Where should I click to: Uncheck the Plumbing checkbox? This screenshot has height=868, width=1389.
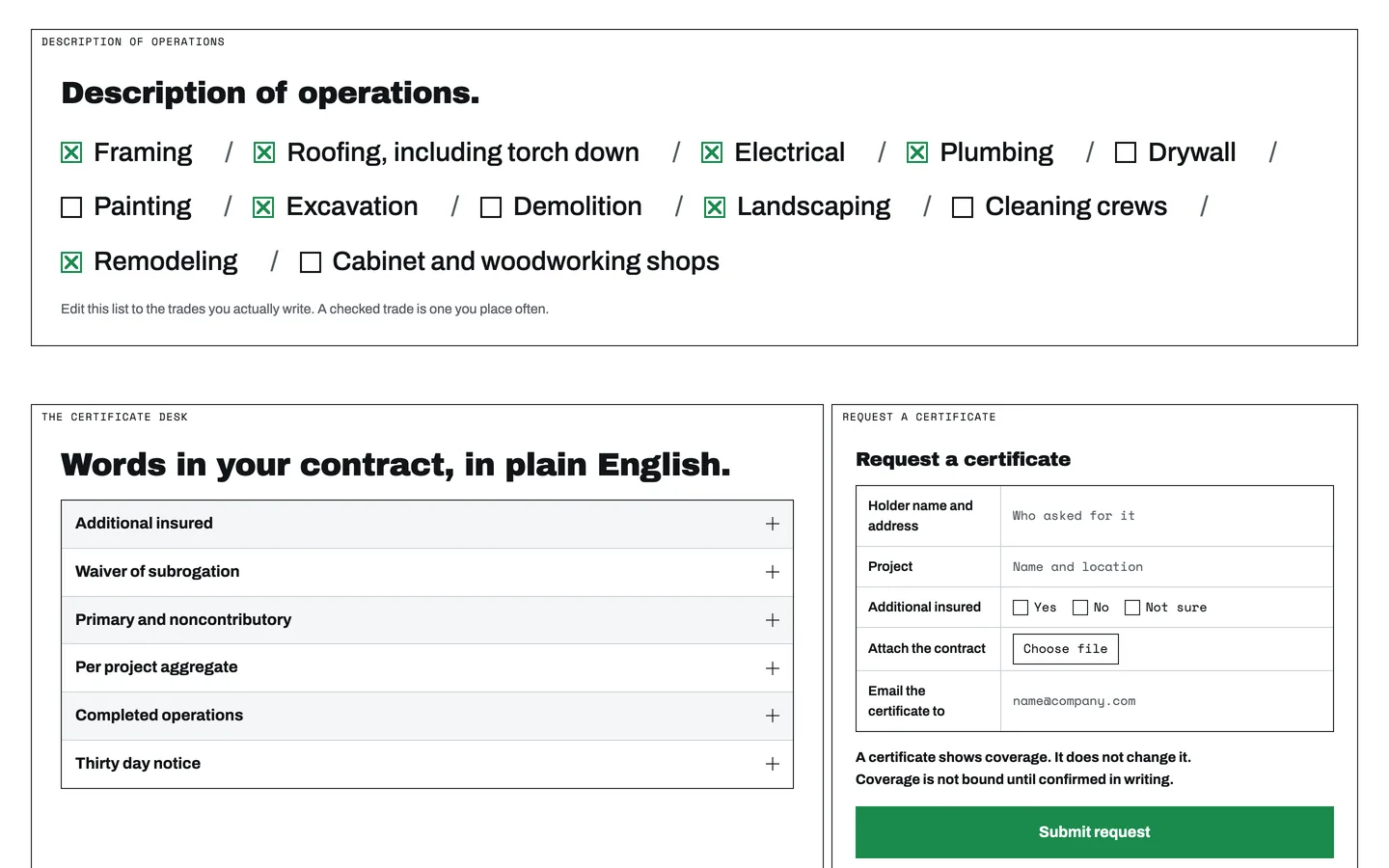[x=917, y=152]
